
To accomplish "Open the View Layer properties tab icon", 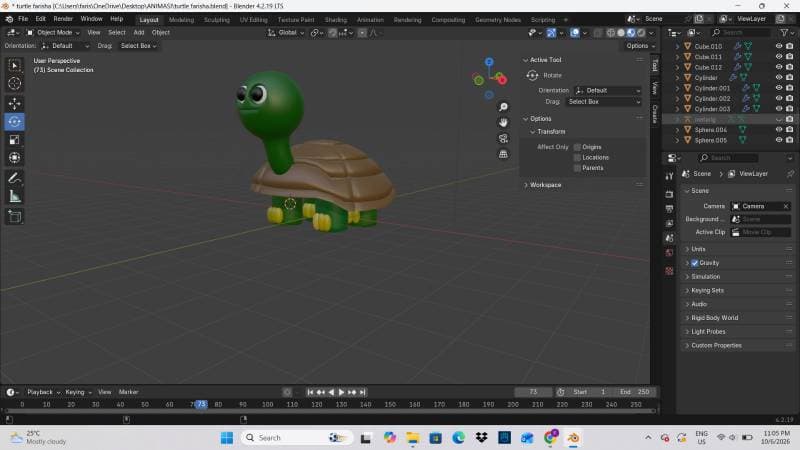I will pos(669,223).
